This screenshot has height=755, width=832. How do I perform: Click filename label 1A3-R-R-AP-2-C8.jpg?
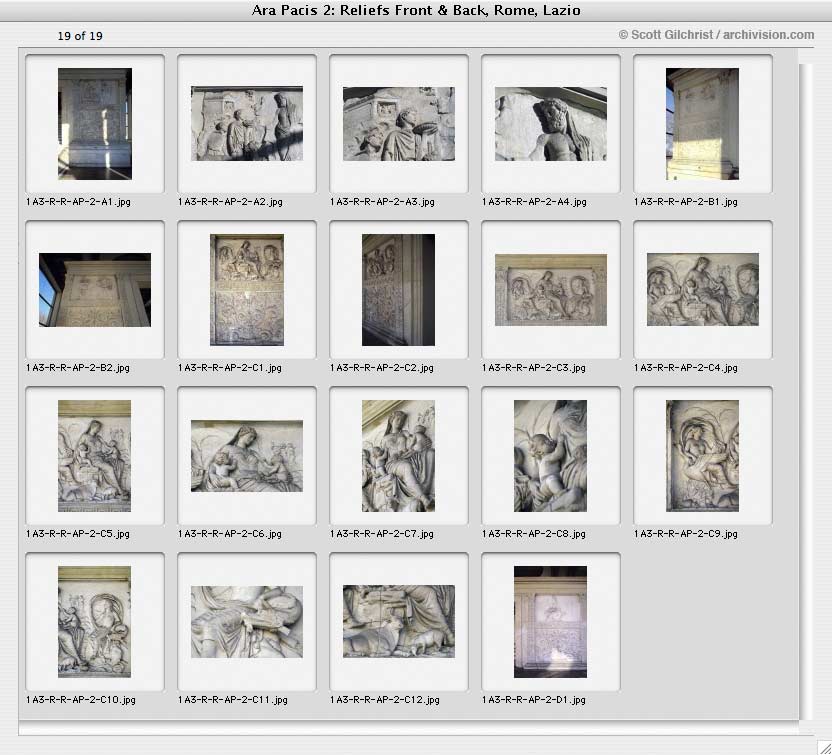(534, 534)
